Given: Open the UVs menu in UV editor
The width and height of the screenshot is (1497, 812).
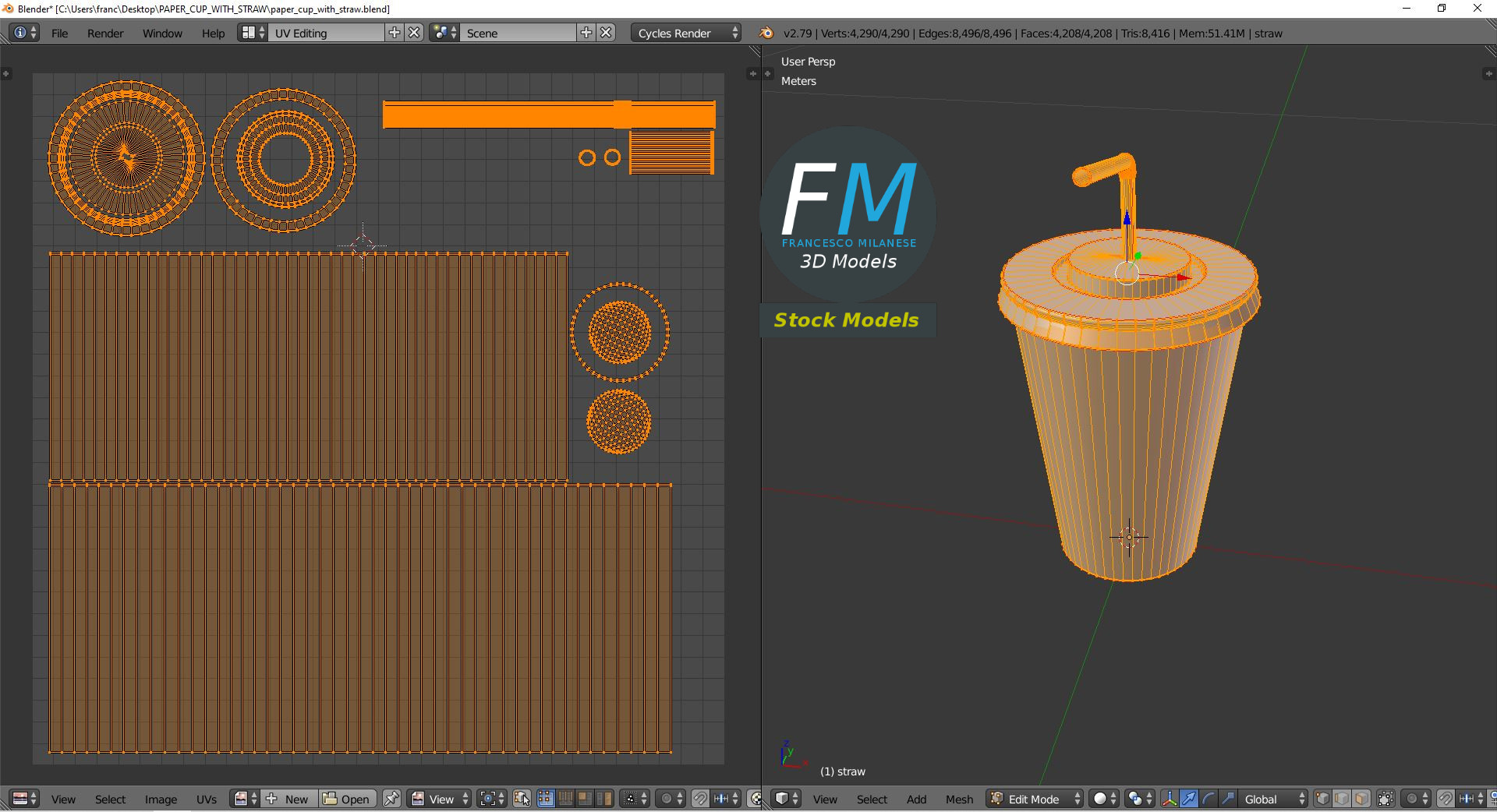Looking at the screenshot, I should (207, 799).
